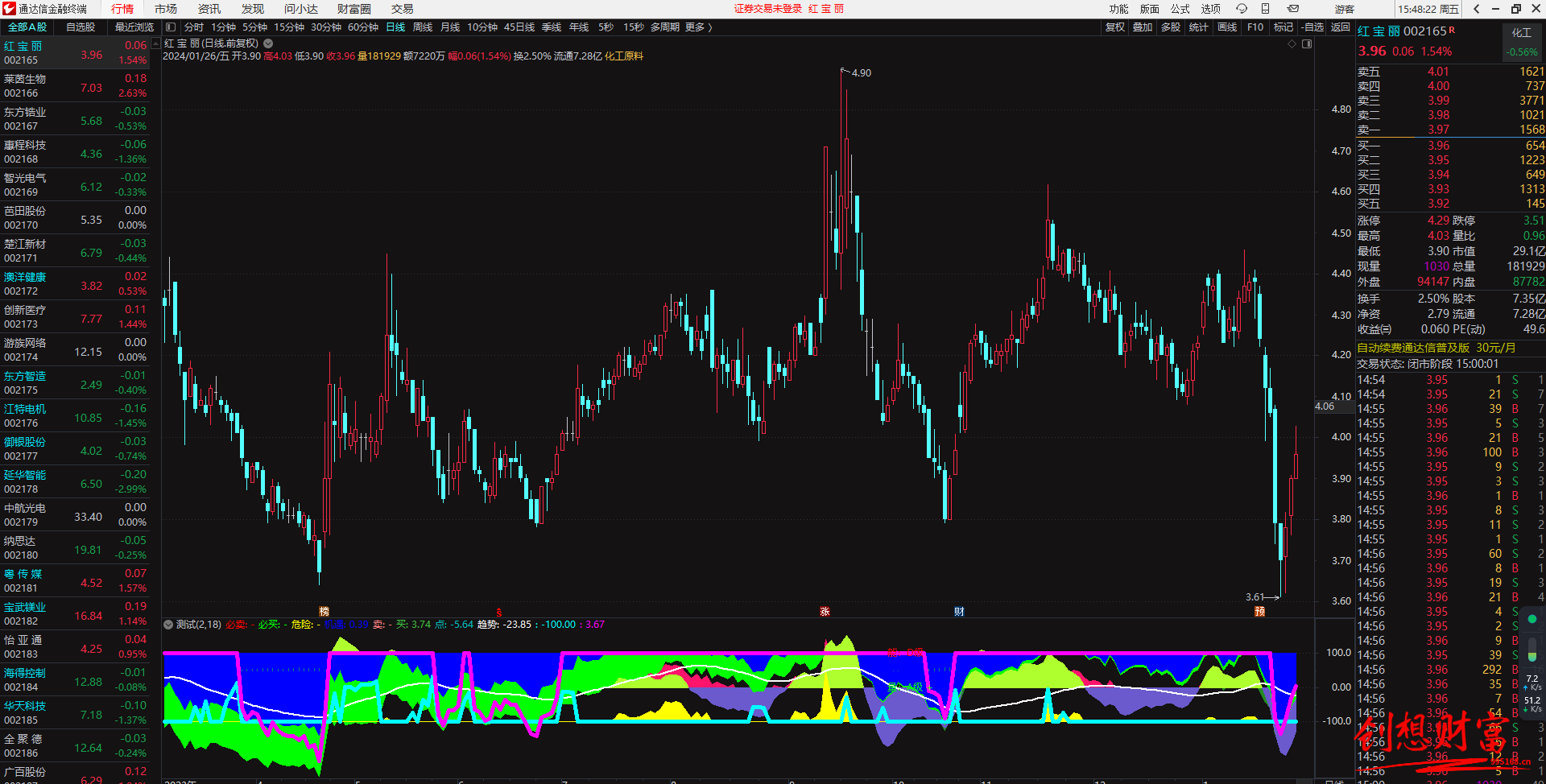Open the 功能 menu
Screen dimensions: 1546x784
click(x=1119, y=9)
